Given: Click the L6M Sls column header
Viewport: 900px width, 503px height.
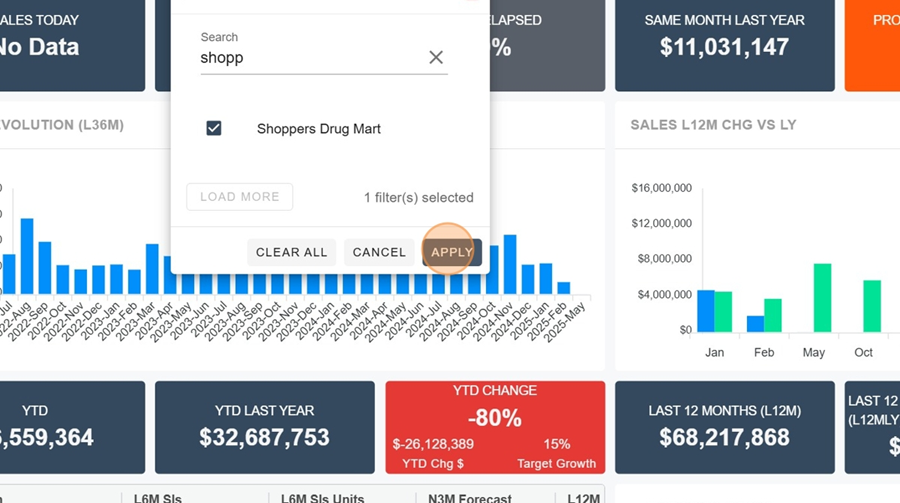Looking at the screenshot, I should (157, 498).
